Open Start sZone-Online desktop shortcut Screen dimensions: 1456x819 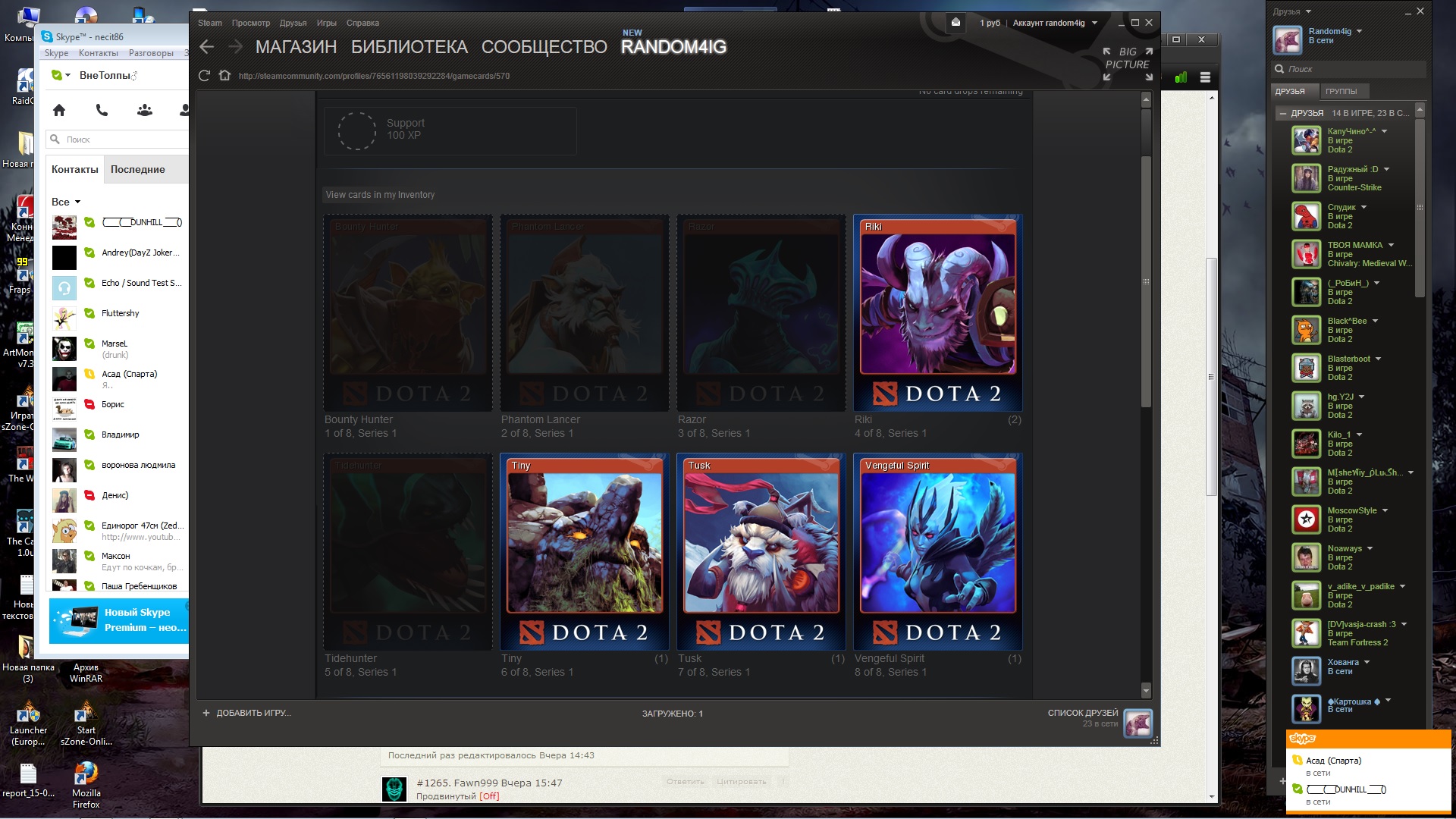(x=86, y=723)
